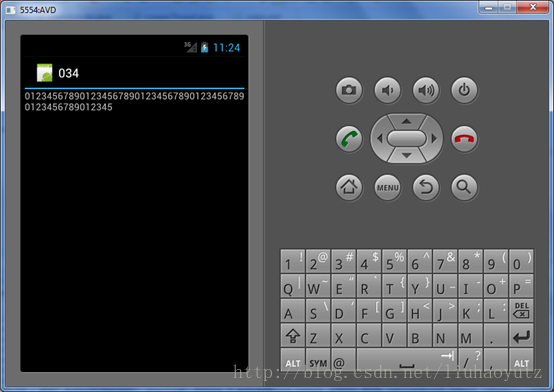Image resolution: width=554 pixels, height=392 pixels.
Task: Click the Shift arrow key
Action: click(292, 335)
